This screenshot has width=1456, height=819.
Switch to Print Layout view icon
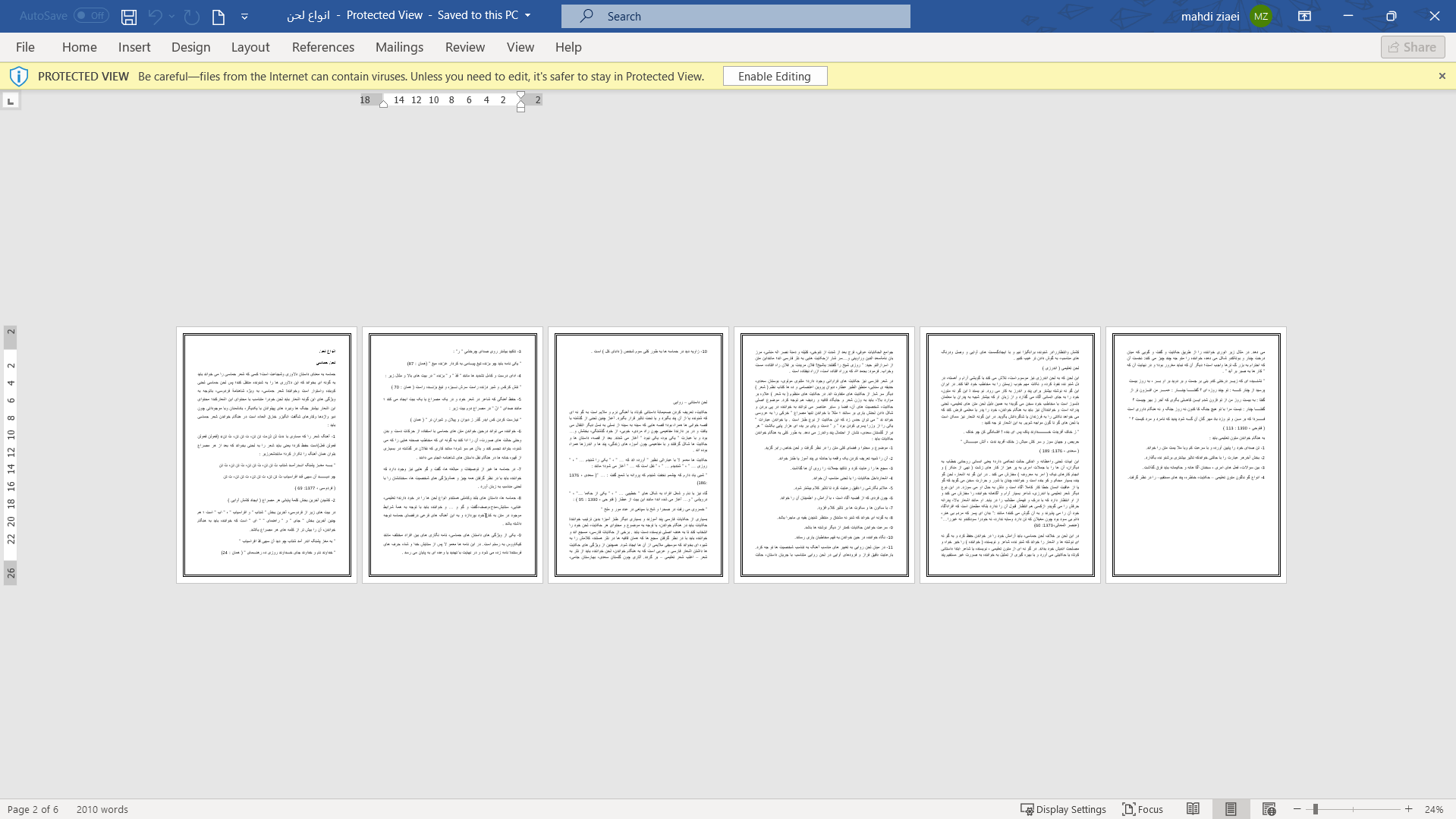pyautogui.click(x=1231, y=809)
